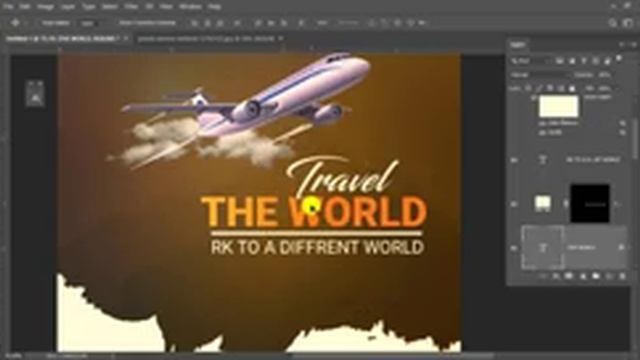The image size is (640, 360).
Task: Toggle Lock image pixels brush icon
Action: [539, 88]
